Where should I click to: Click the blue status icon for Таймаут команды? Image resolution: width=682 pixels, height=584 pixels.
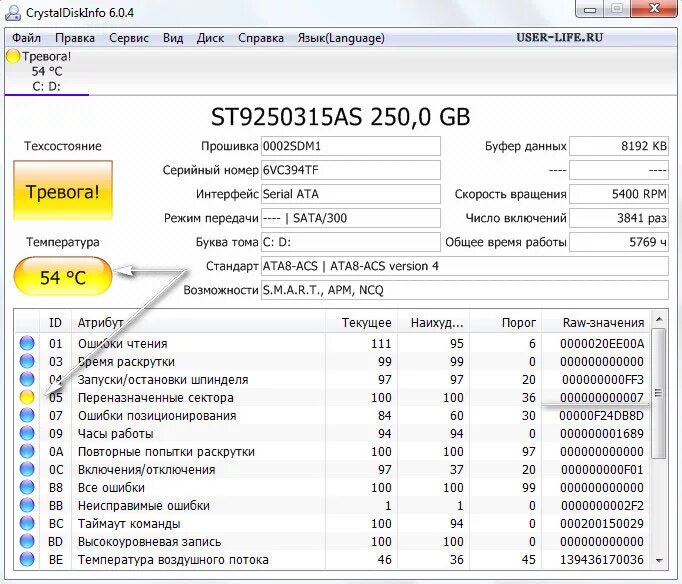27,524
